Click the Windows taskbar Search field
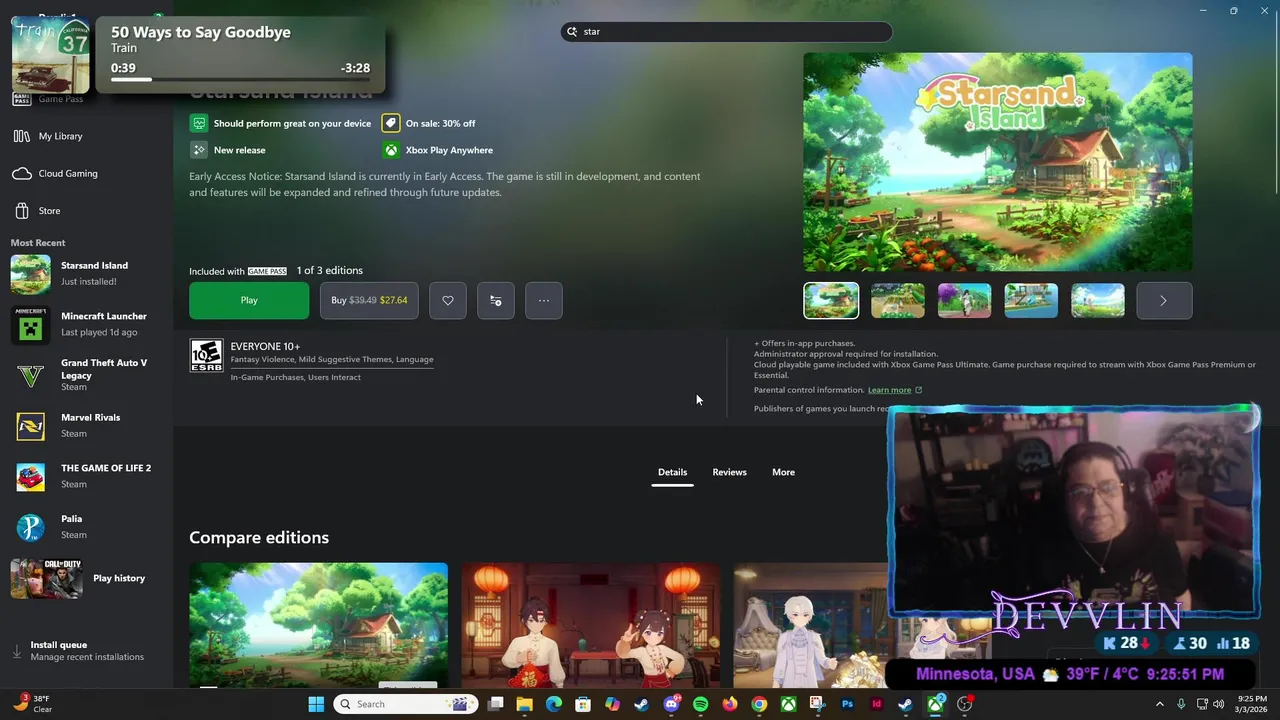1280x720 pixels. coord(406,704)
